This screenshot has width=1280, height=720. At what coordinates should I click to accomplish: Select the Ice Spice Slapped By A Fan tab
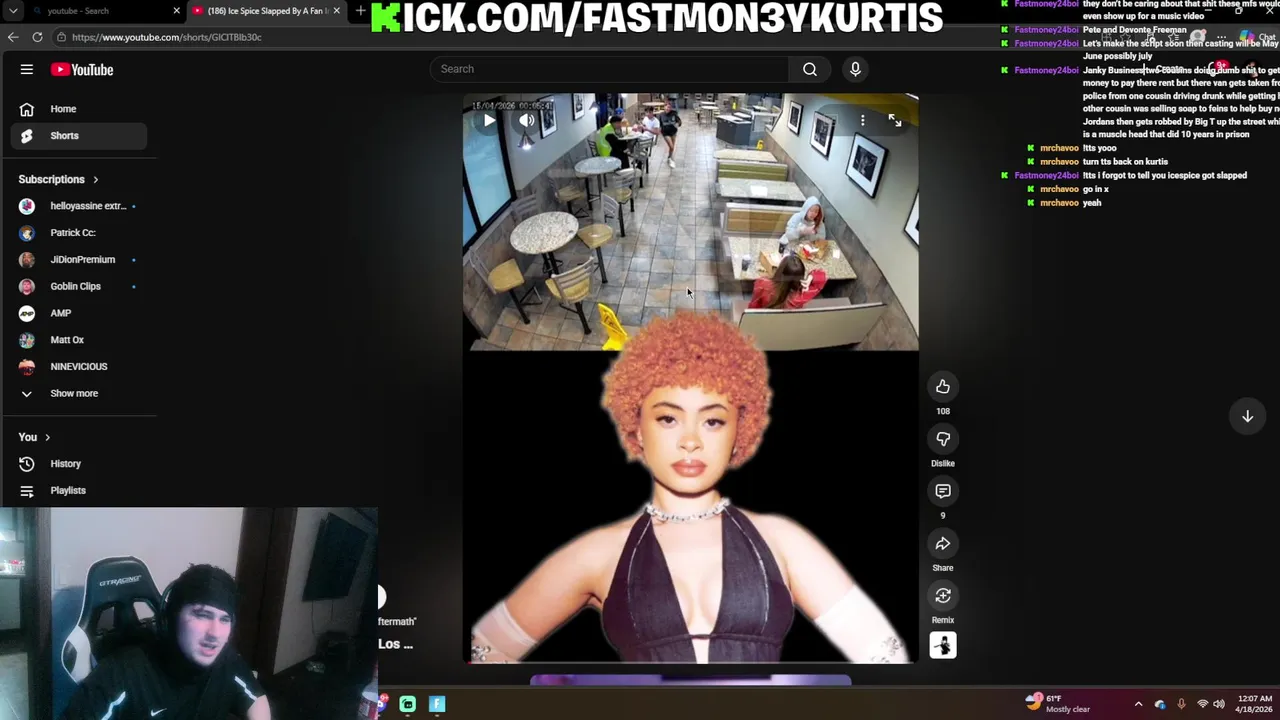(x=267, y=11)
